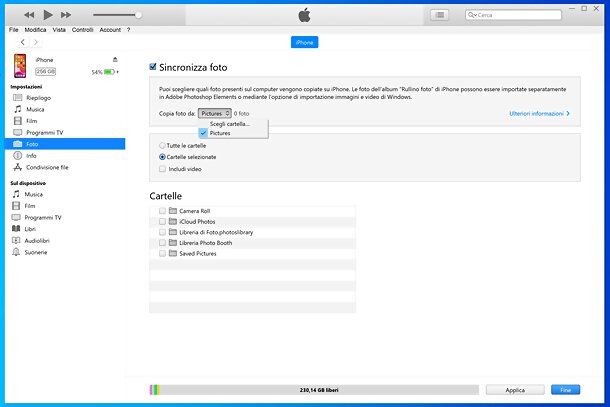Click the 0 foto count text
This screenshot has width=610, height=407.
(x=242, y=114)
